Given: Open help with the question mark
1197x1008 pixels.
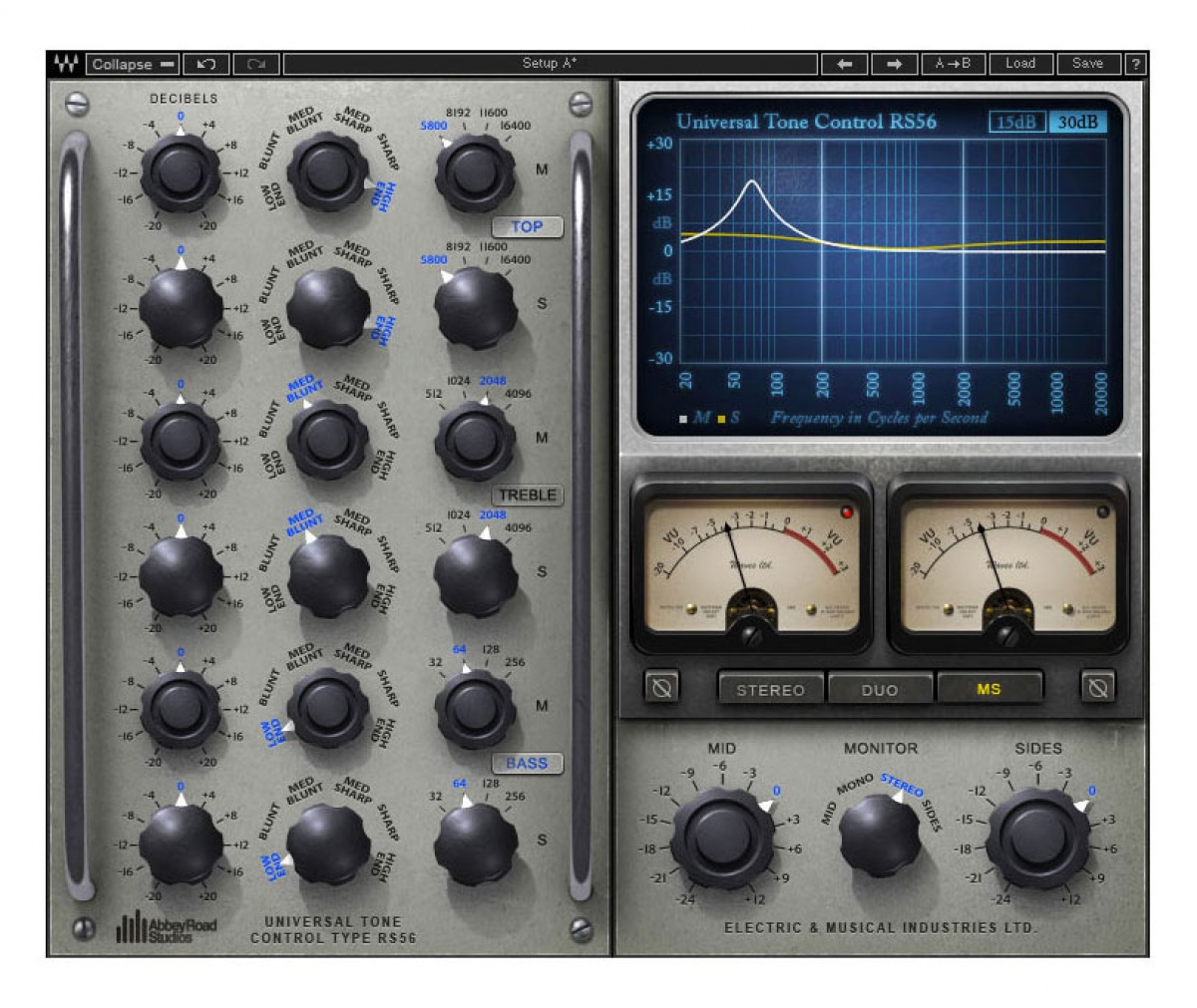Looking at the screenshot, I should pos(1135,64).
